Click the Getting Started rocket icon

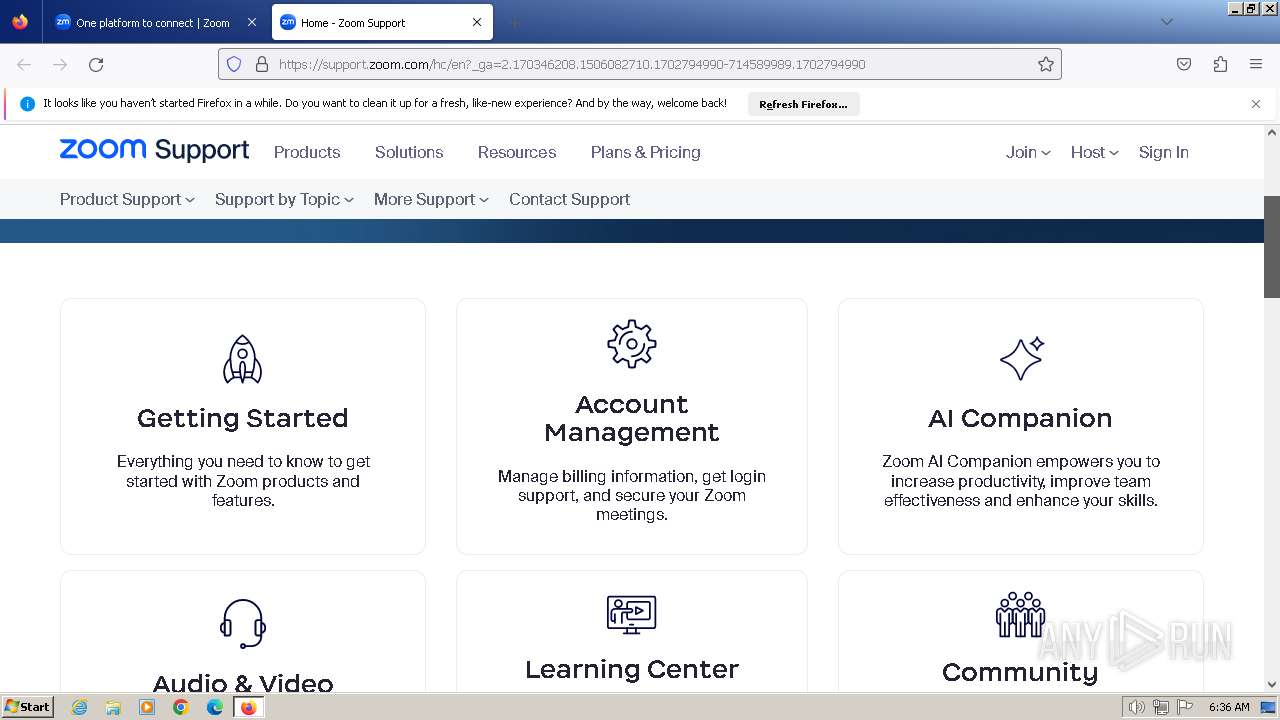242,359
